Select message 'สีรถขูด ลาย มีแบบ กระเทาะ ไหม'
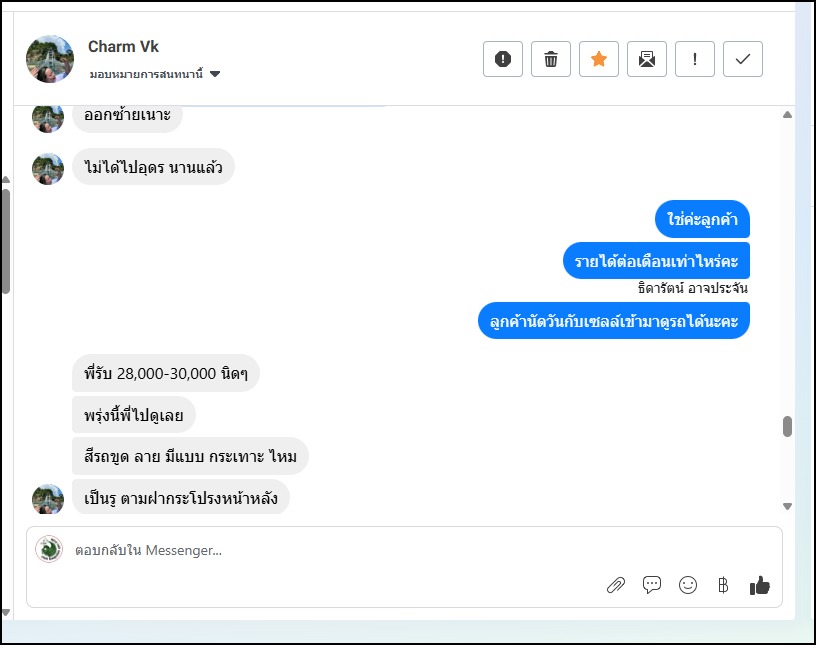816x645 pixels. tap(190, 456)
